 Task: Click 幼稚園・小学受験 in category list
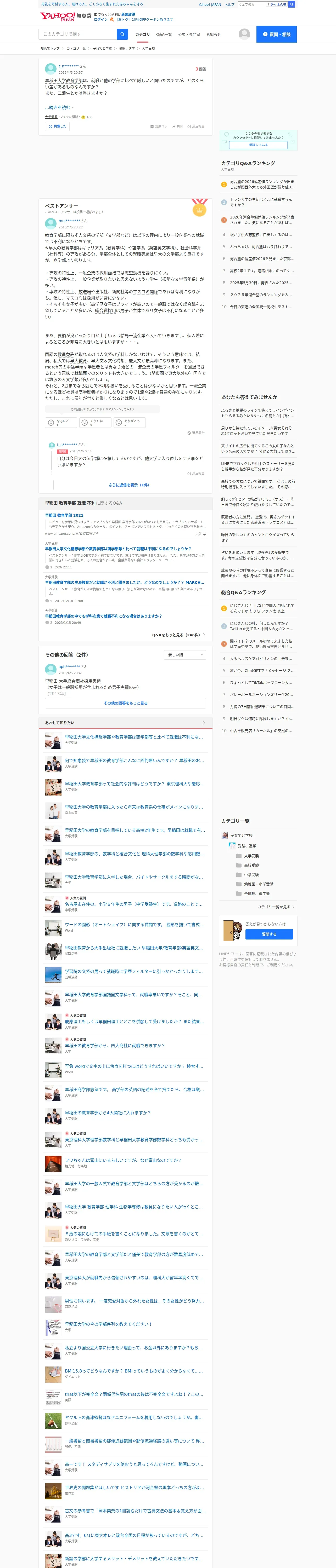259,884
